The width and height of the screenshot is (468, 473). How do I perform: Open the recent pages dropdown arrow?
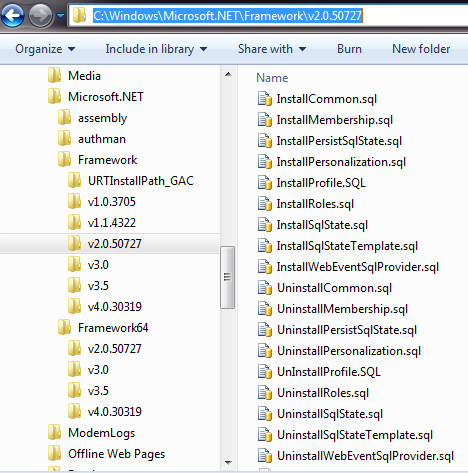pyautogui.click(x=60, y=15)
